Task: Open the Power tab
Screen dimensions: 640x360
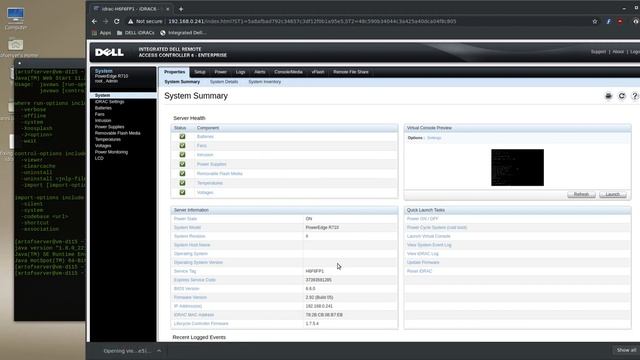Action: (x=220, y=72)
